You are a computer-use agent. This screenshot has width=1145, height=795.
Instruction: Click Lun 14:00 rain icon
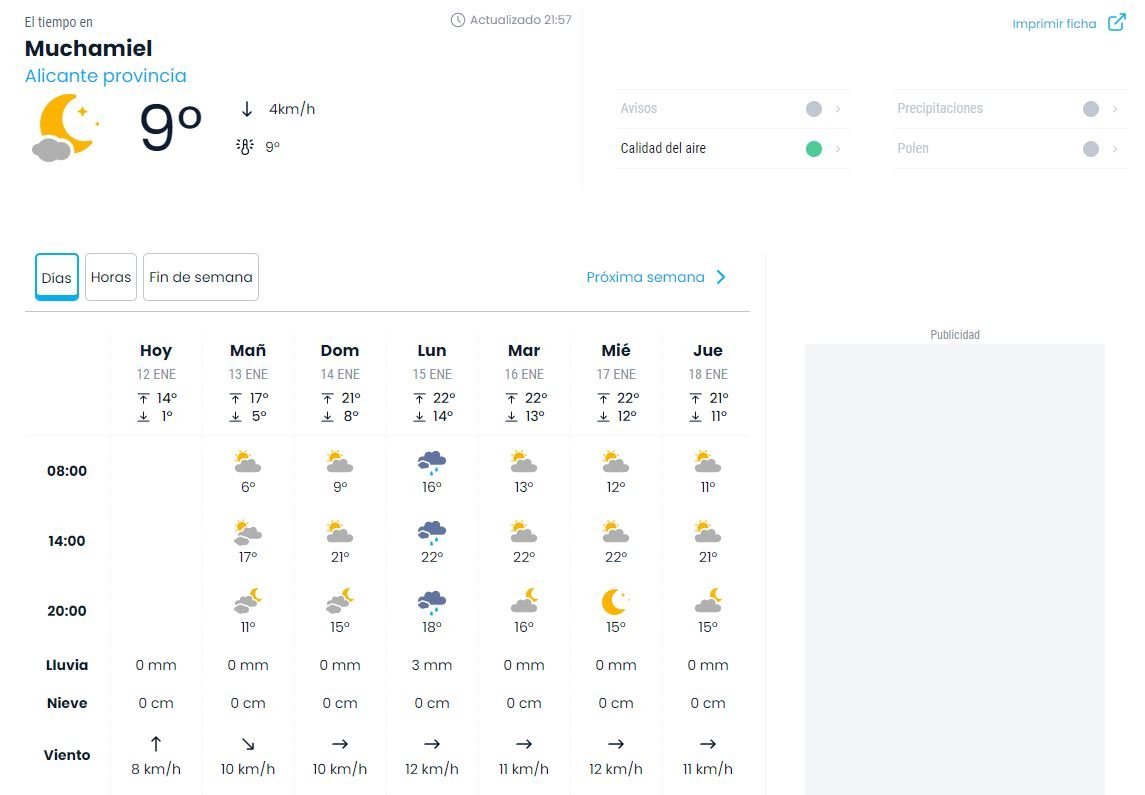tap(432, 533)
